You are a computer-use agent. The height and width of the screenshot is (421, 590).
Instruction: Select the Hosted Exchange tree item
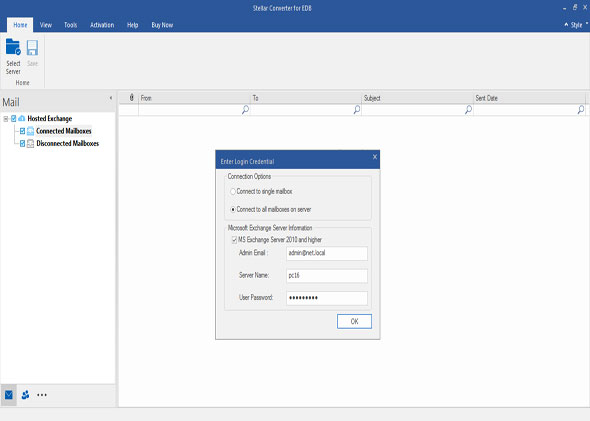[x=49, y=119]
